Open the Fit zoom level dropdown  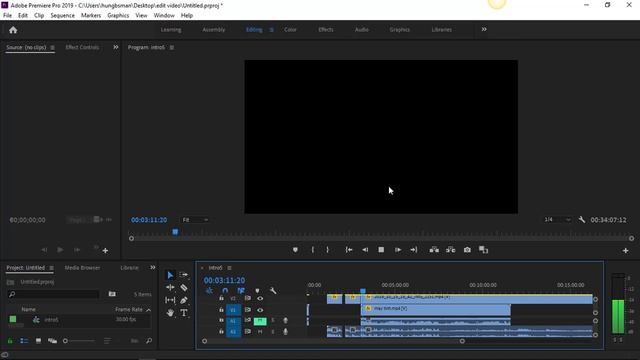coord(195,220)
